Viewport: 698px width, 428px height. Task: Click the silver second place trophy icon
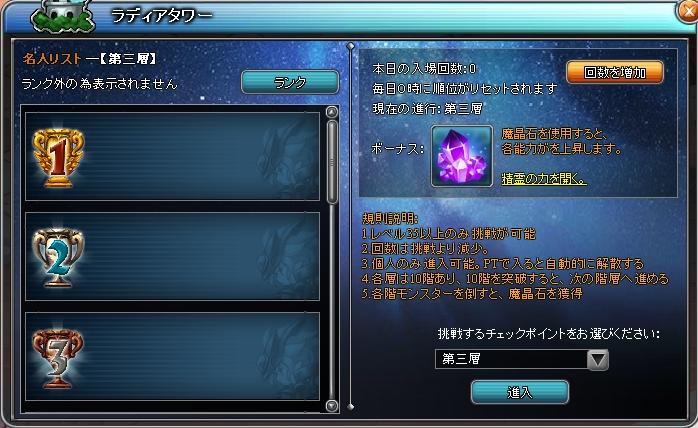point(58,258)
